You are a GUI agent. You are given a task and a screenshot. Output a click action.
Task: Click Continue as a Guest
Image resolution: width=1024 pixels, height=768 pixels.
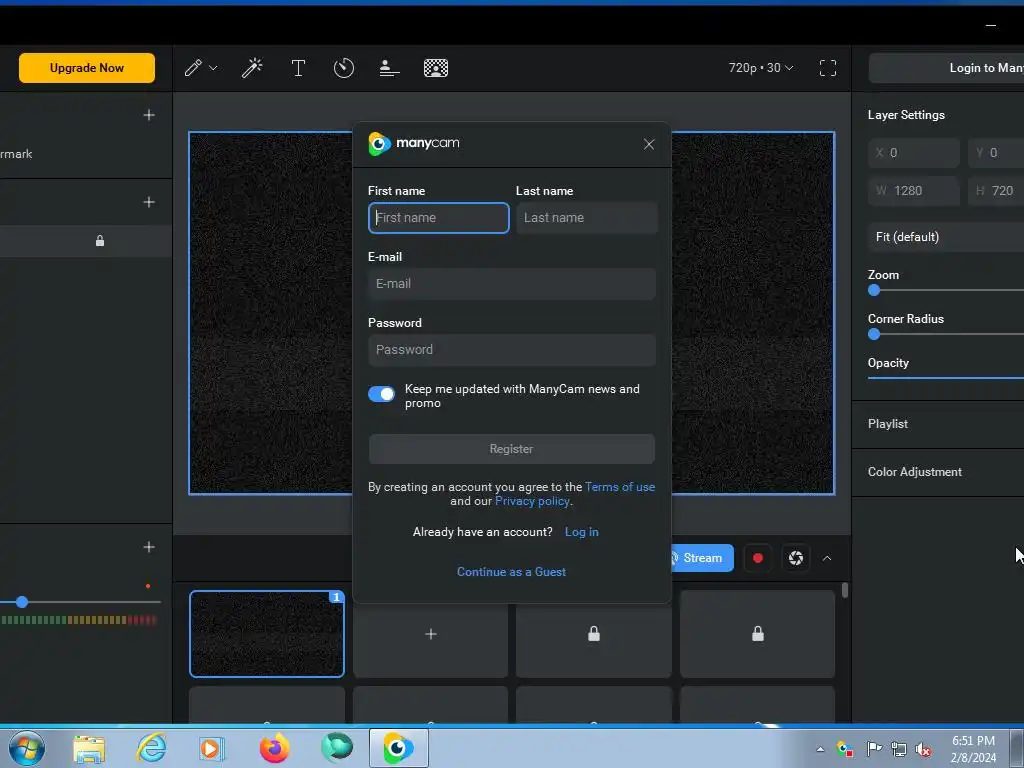511,571
